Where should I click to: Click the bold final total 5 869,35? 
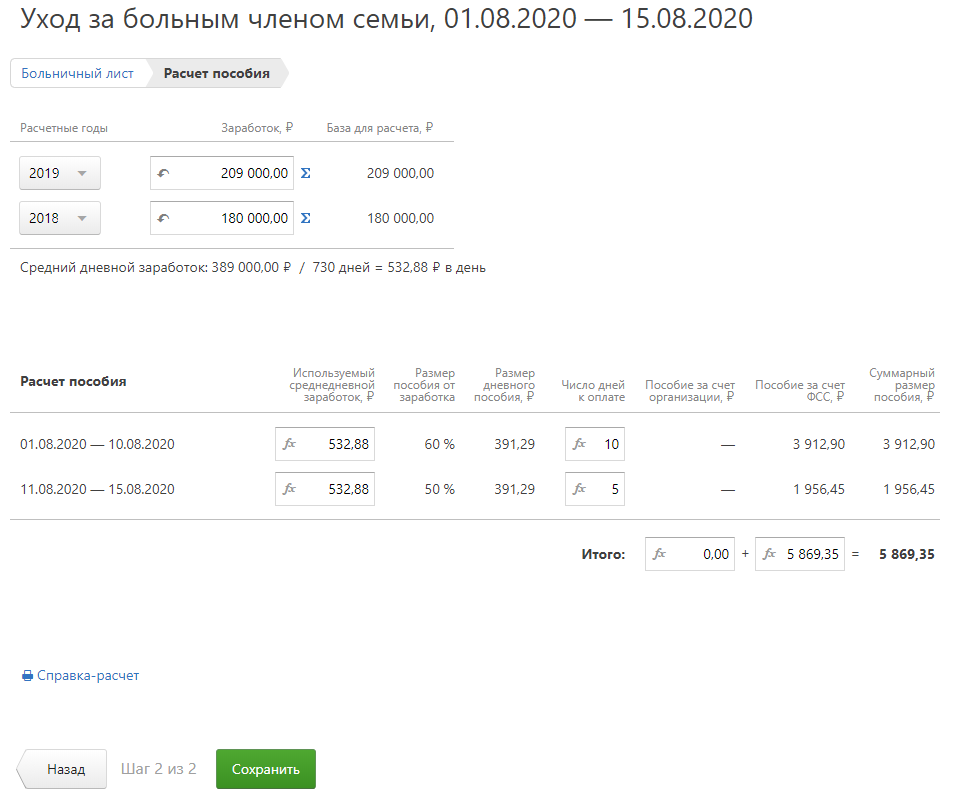(x=907, y=554)
